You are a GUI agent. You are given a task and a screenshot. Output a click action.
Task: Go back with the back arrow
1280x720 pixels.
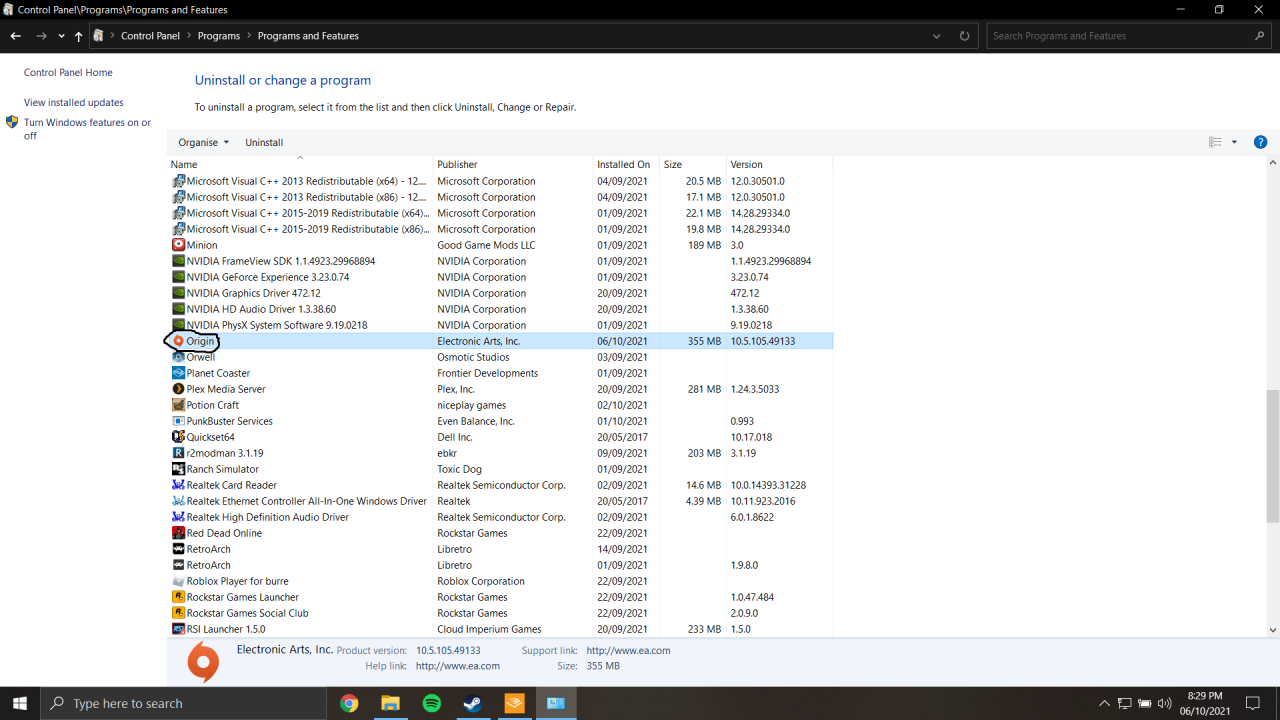(x=16, y=36)
